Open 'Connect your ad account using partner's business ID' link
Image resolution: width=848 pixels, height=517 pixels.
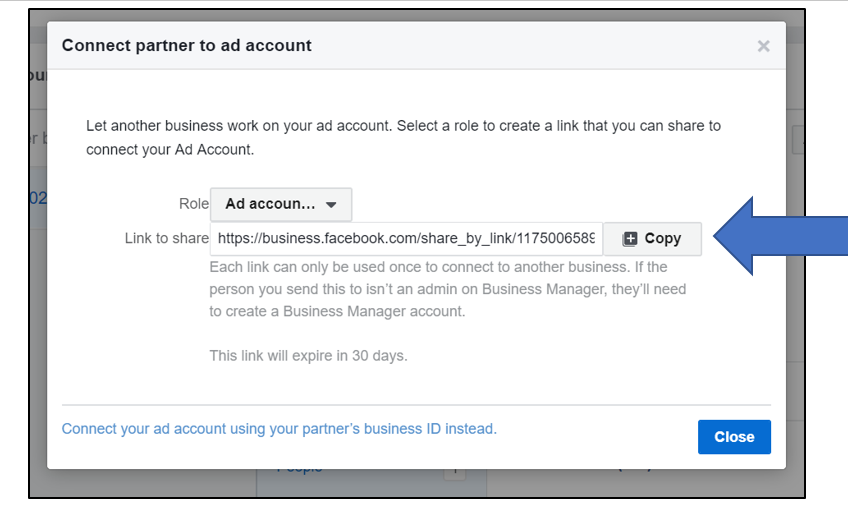[279, 429]
